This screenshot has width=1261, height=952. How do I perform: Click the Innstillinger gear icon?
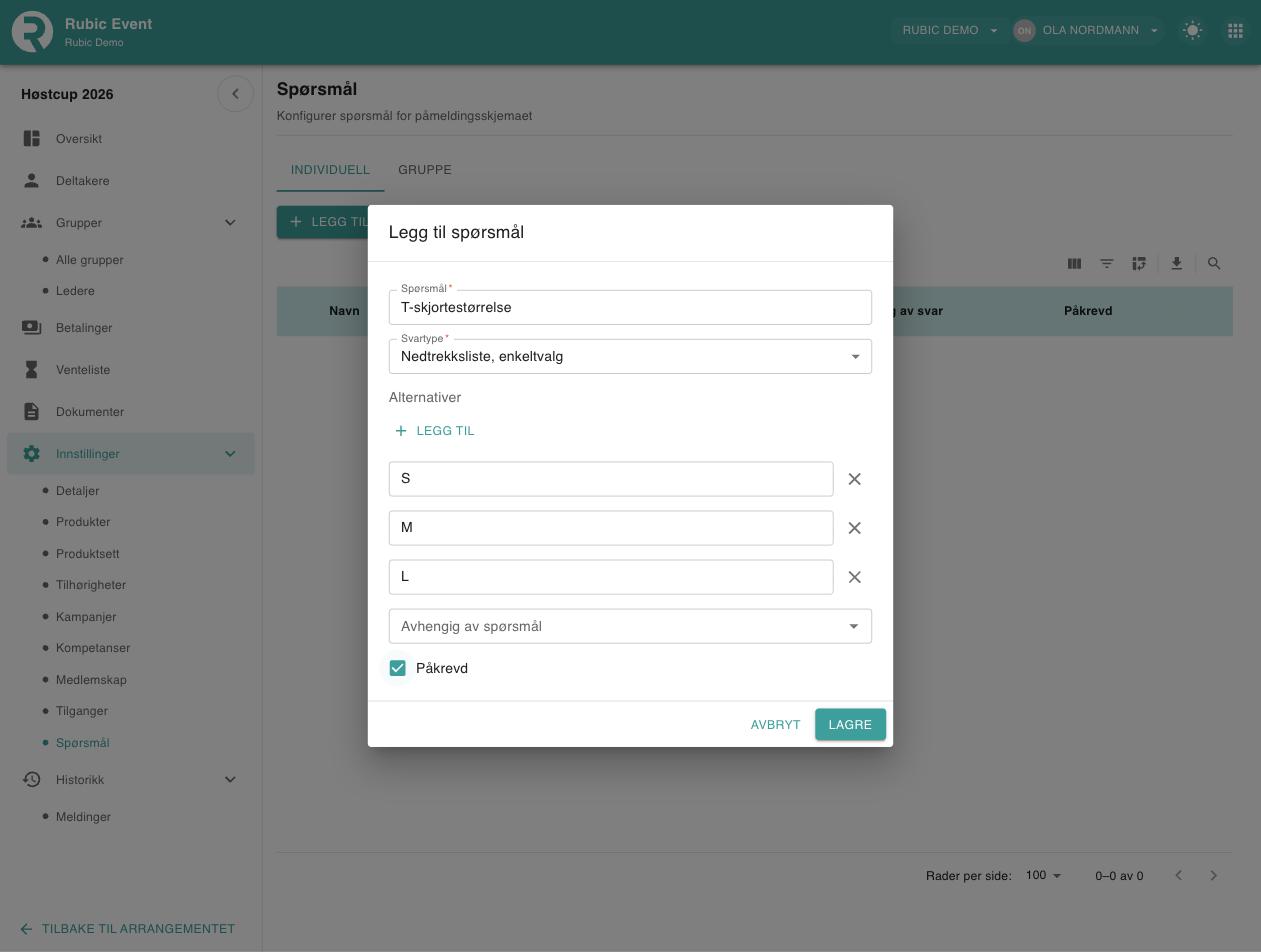(32, 454)
